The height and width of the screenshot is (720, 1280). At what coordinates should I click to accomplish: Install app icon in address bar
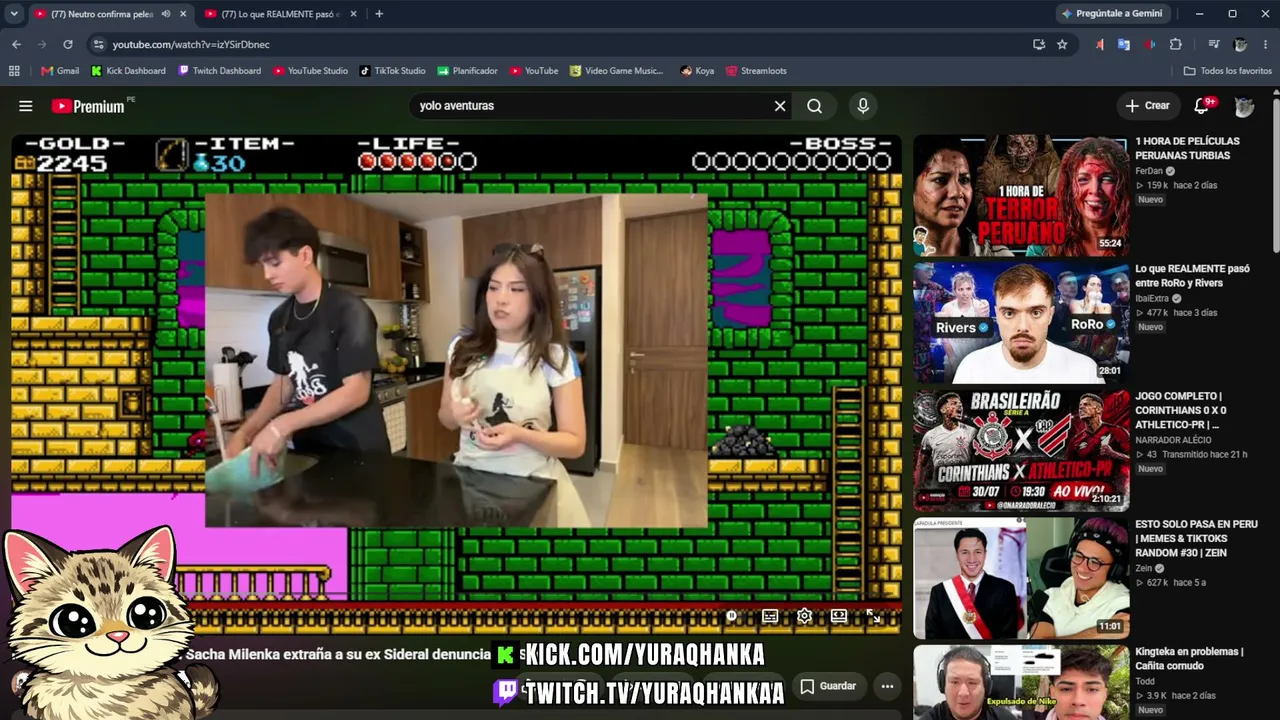[1039, 44]
